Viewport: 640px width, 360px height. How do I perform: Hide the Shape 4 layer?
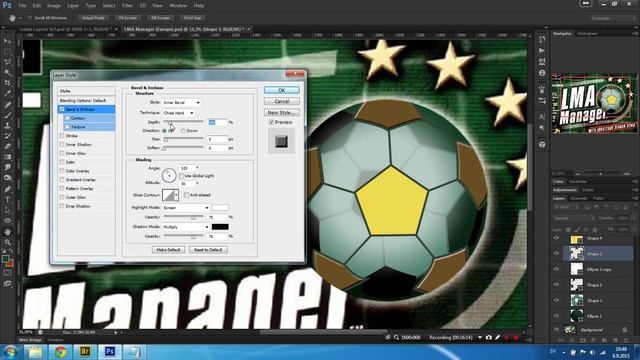tap(557, 238)
